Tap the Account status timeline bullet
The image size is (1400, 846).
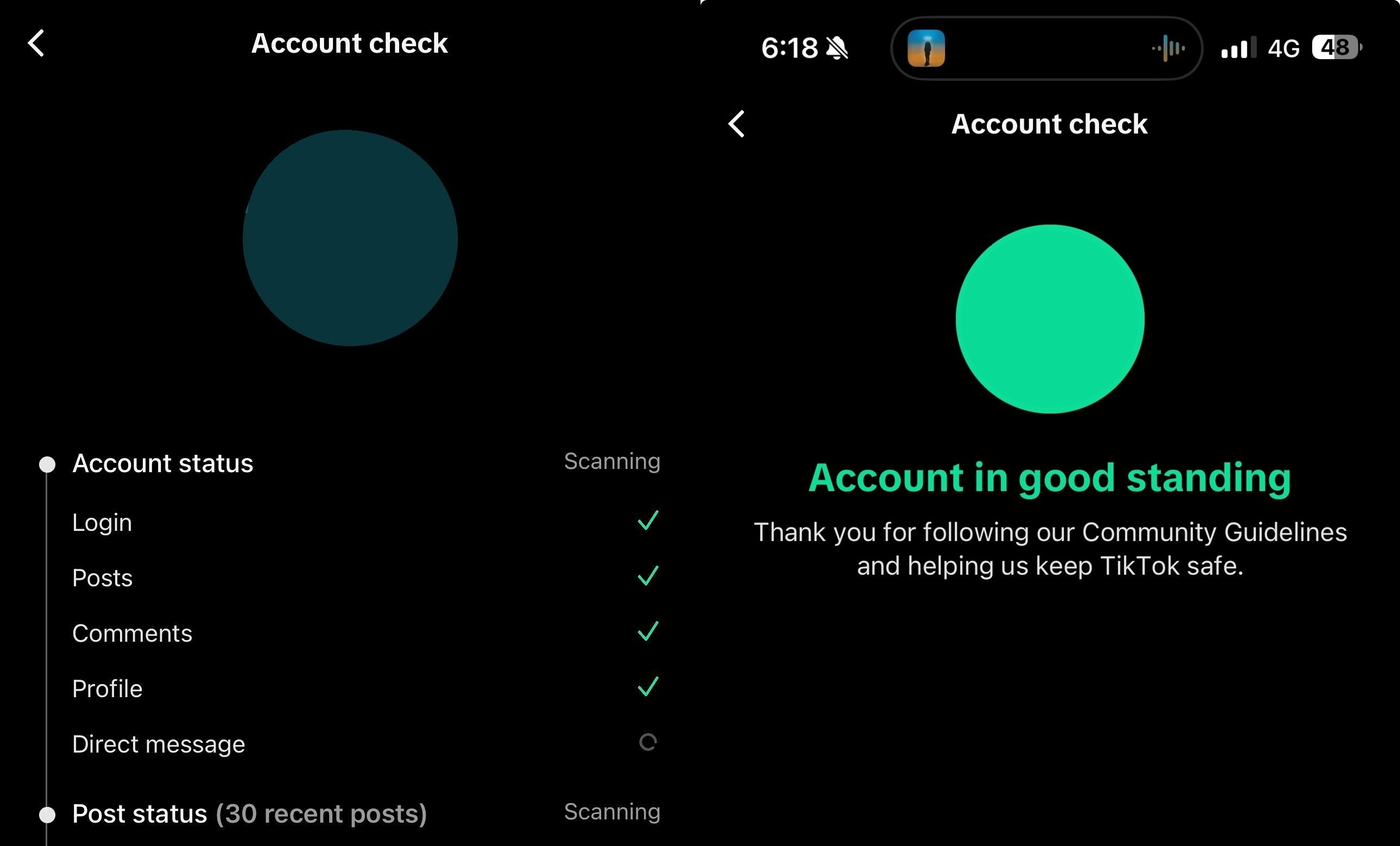(47, 465)
